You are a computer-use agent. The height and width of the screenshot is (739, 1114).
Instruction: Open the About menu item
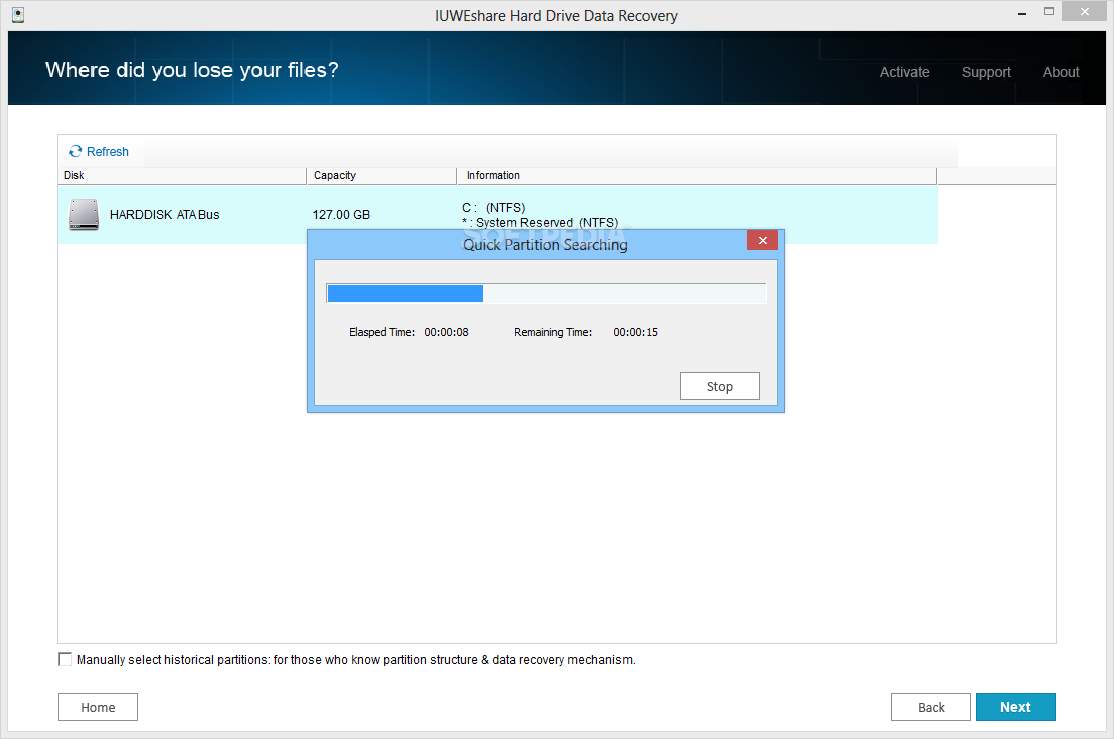(1061, 72)
